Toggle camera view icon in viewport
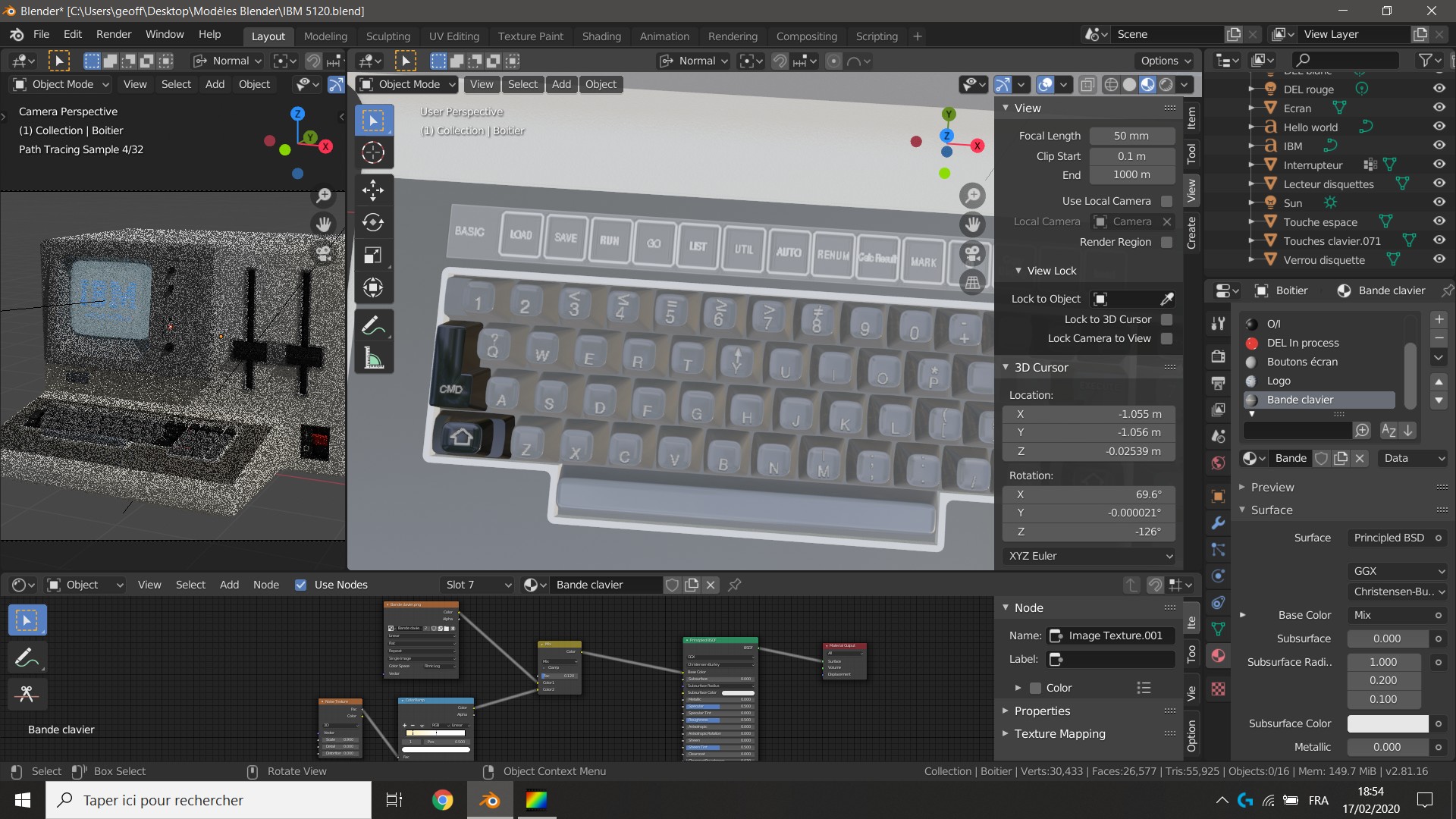This screenshot has width=1456, height=819. pos(972,253)
